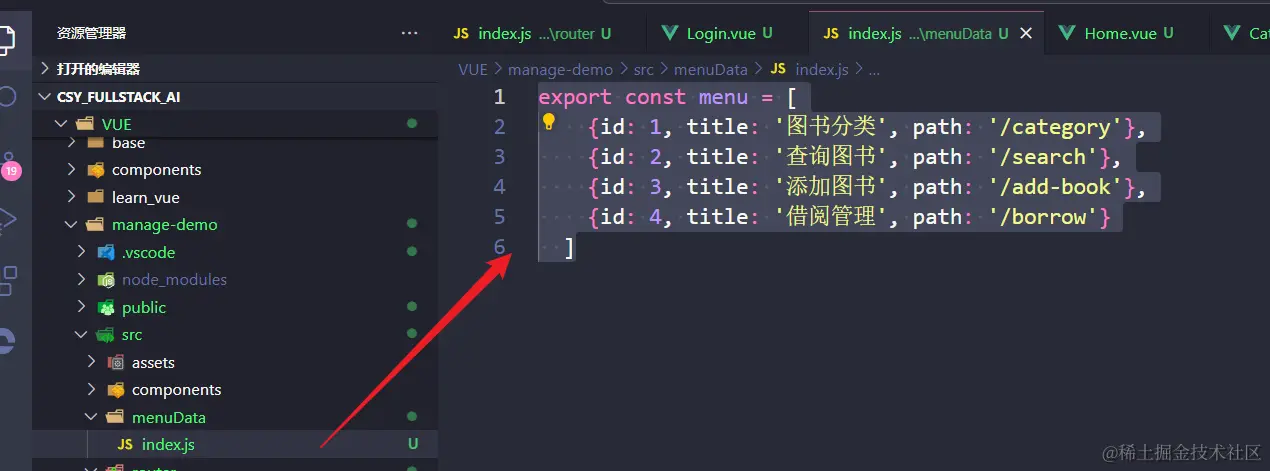Click the public folder icon
This screenshot has width=1270, height=471.
point(105,307)
